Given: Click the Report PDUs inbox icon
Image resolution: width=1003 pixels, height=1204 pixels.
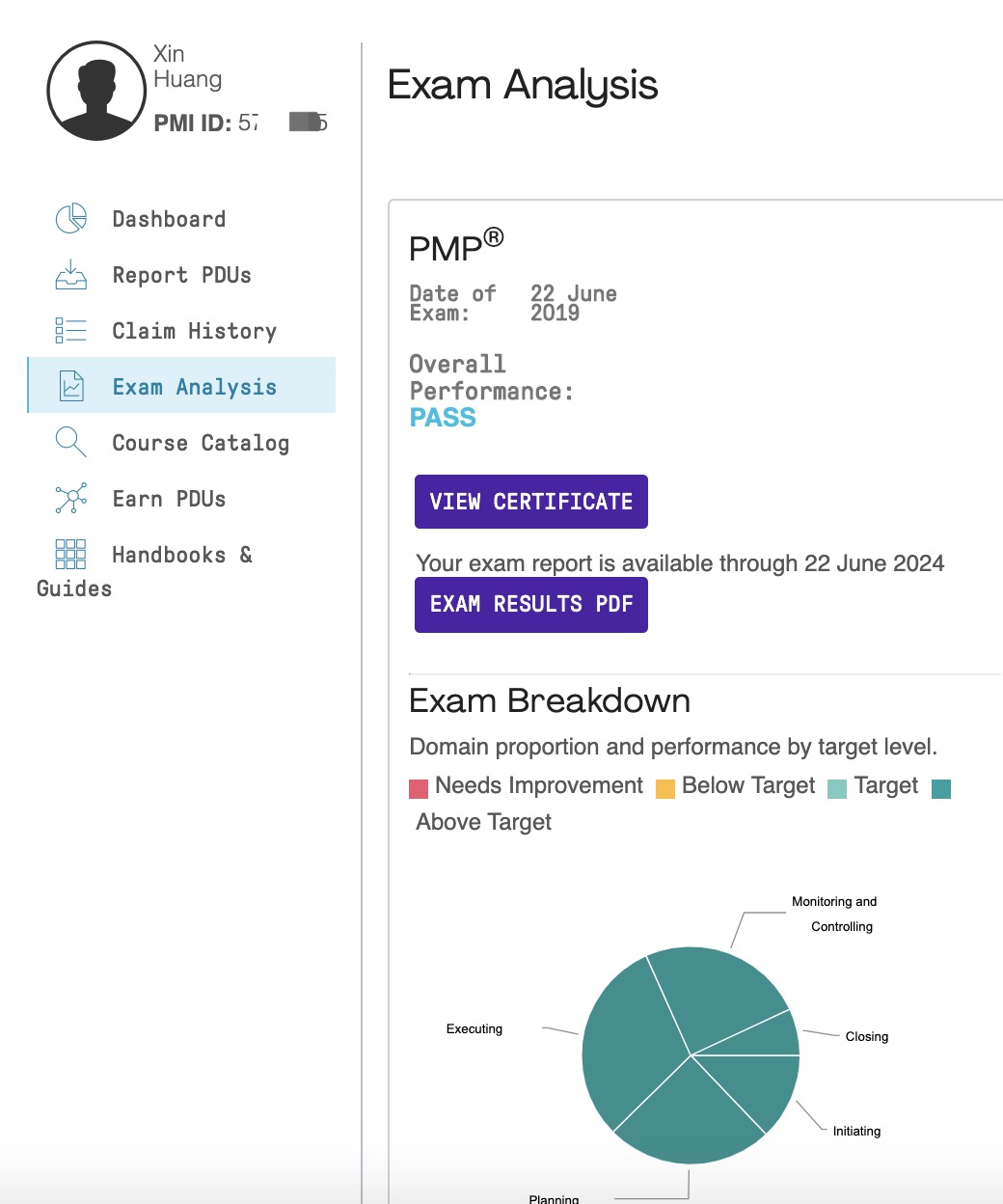Looking at the screenshot, I should pos(71,275).
